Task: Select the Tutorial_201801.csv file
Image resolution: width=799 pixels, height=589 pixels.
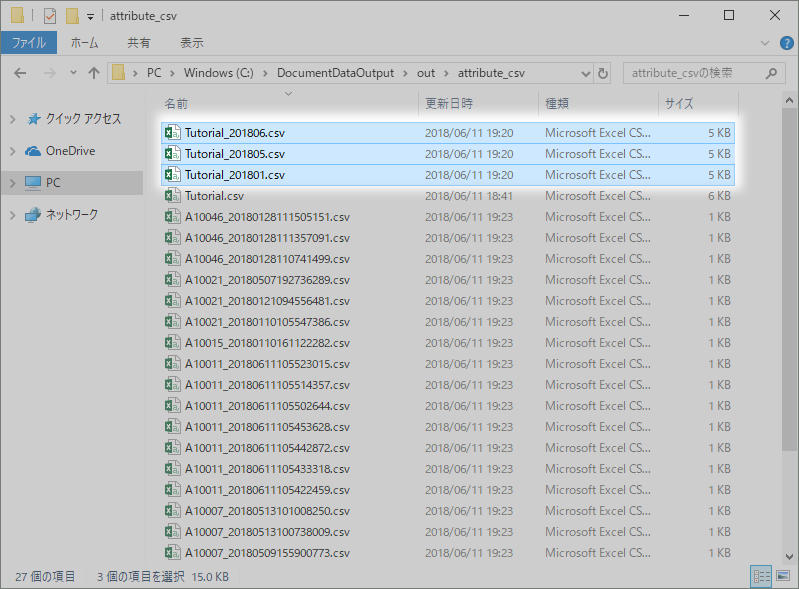Action: [x=448, y=175]
